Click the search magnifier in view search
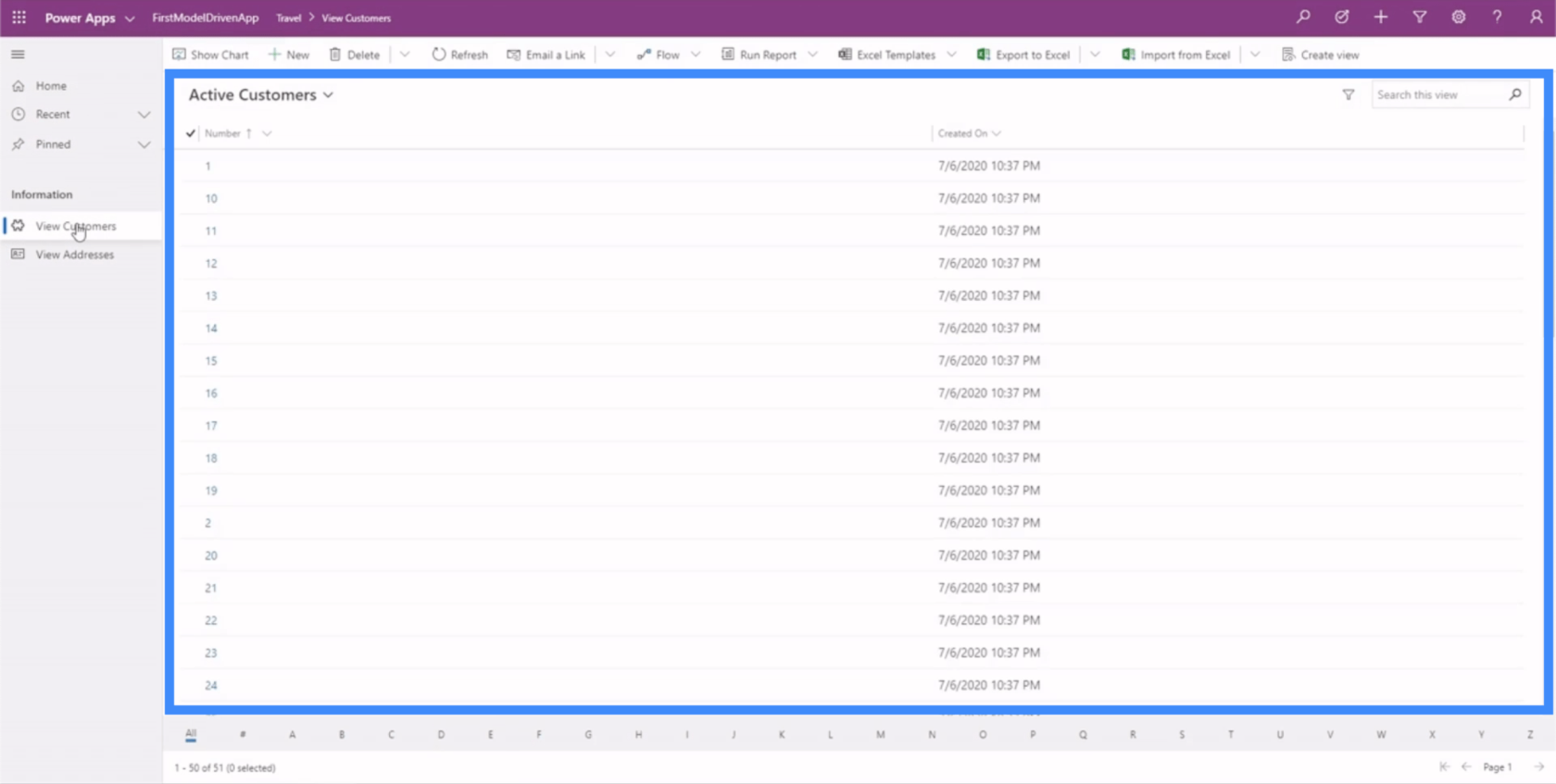 [1515, 94]
